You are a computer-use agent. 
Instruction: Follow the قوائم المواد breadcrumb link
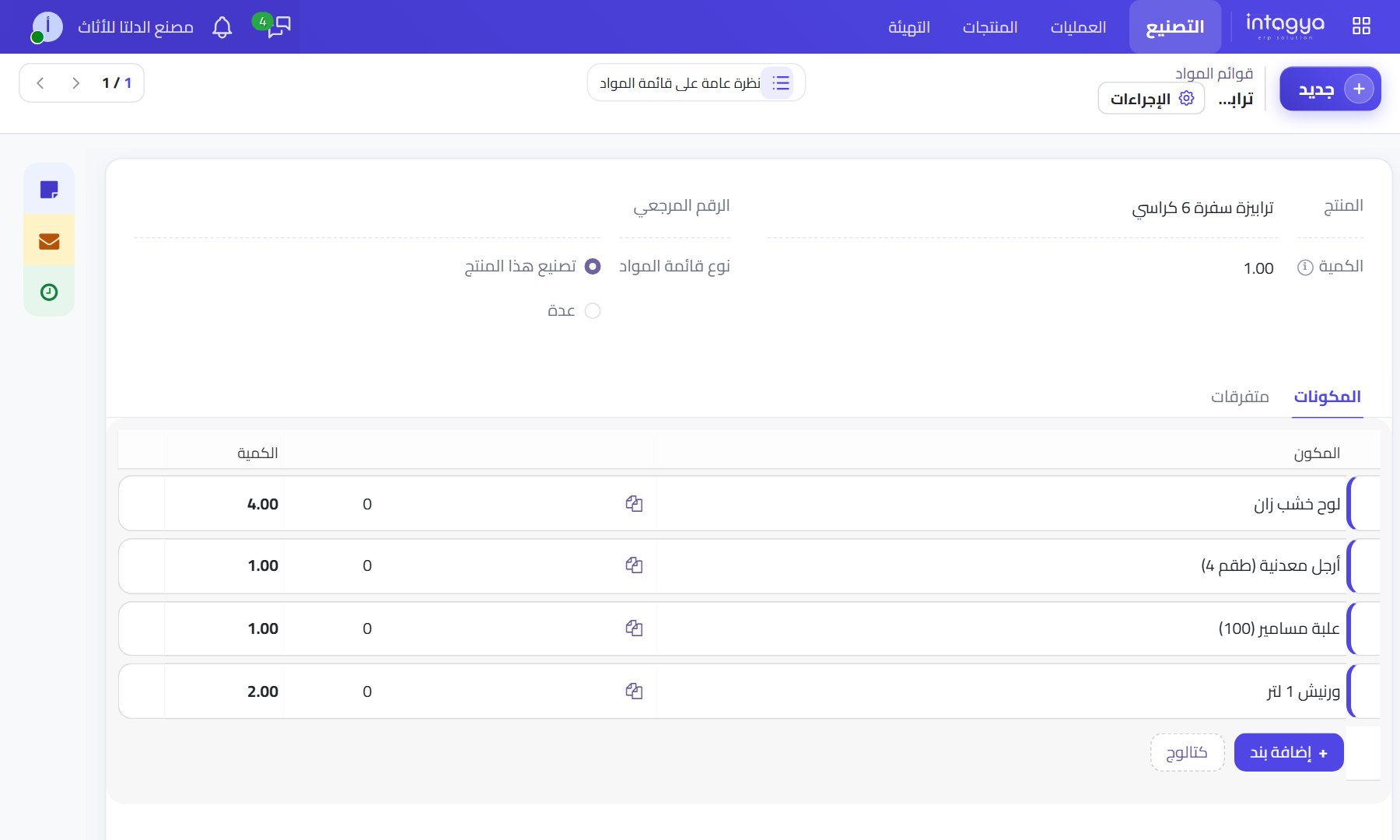(x=1214, y=73)
